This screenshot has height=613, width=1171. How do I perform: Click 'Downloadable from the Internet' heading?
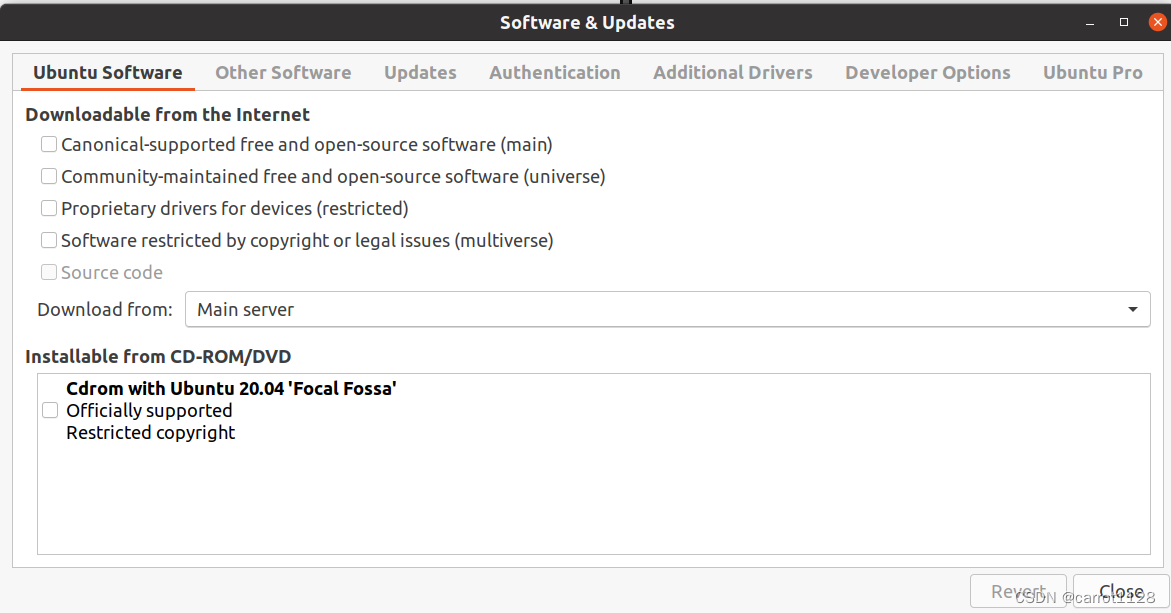pos(167,114)
